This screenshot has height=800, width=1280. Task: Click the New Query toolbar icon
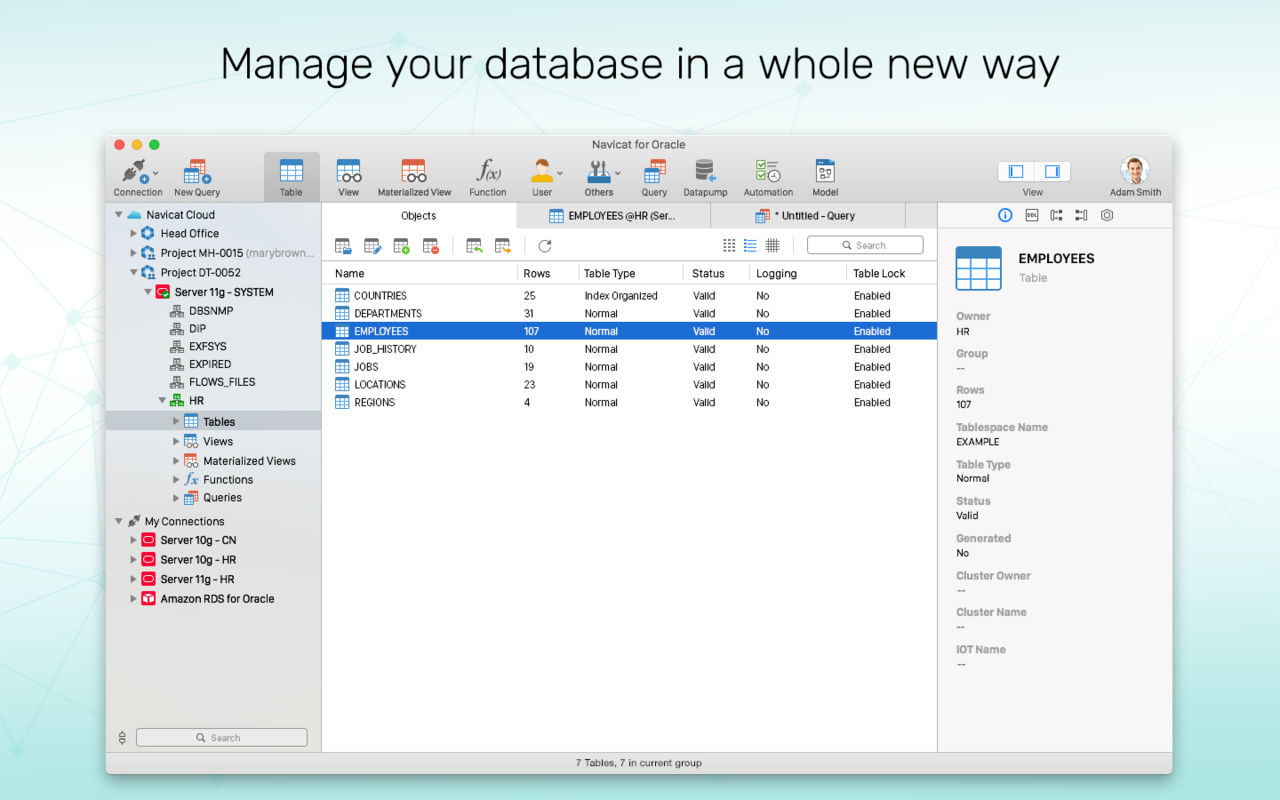pyautogui.click(x=197, y=178)
